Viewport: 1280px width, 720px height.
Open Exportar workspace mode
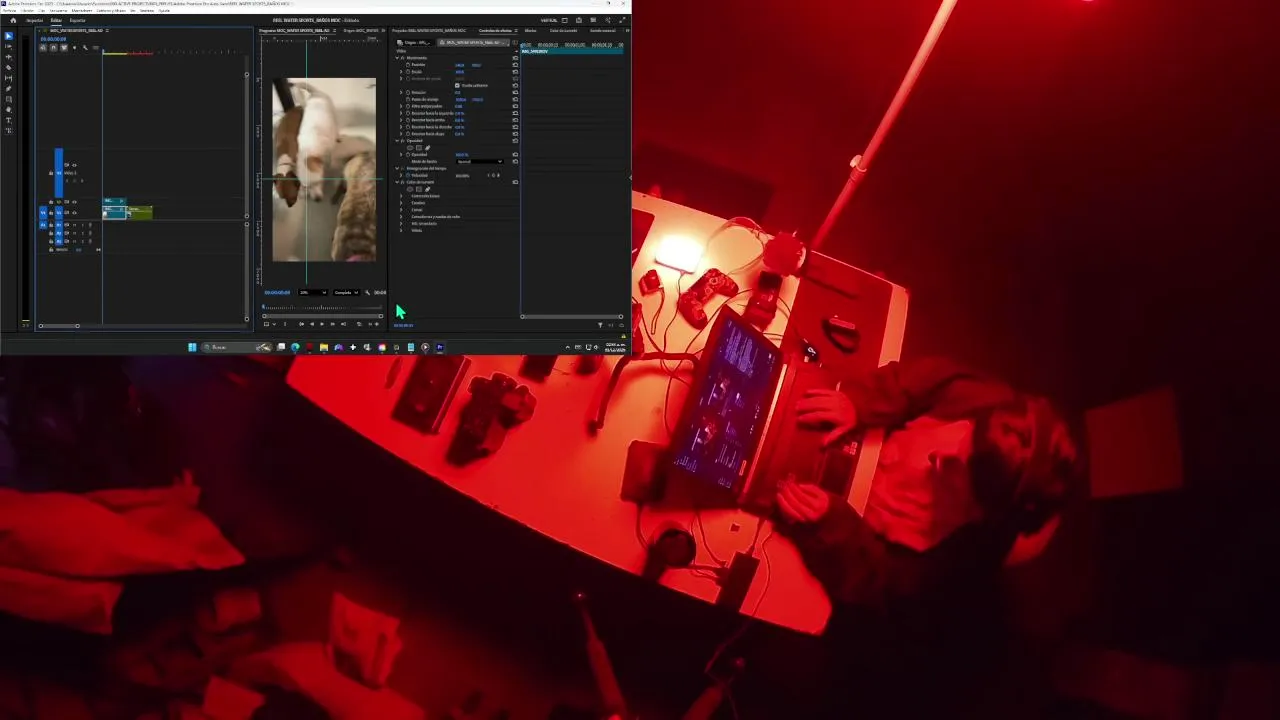coord(77,20)
